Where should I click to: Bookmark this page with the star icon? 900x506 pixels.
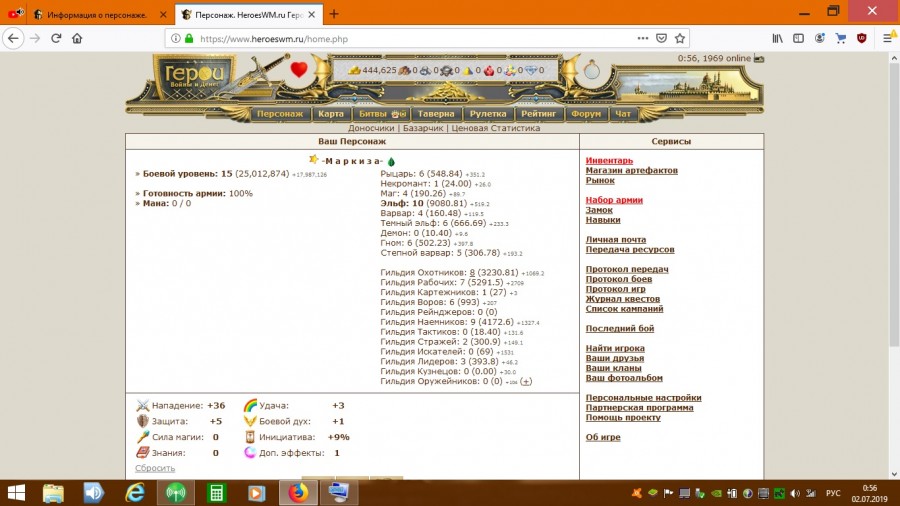click(x=680, y=38)
